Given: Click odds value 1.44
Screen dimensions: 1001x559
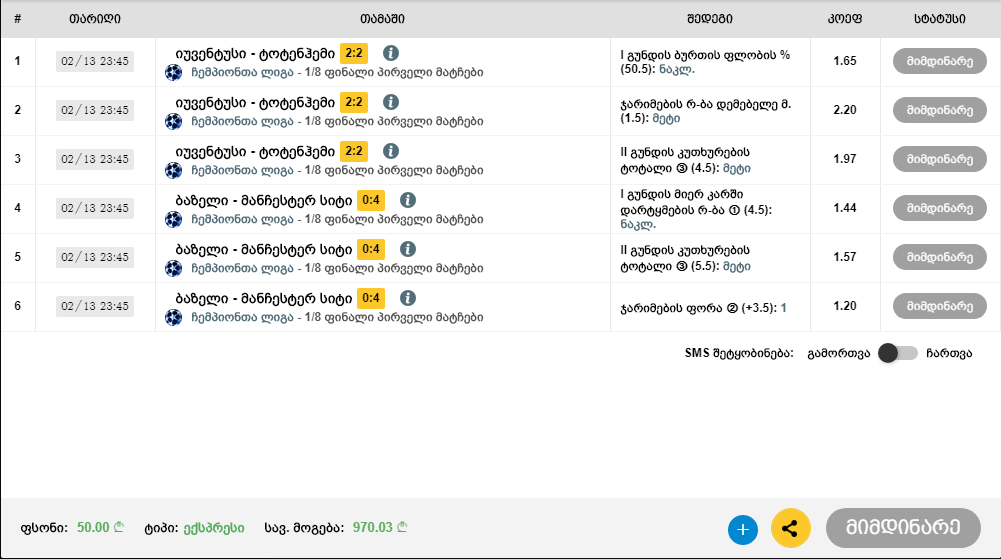Looking at the screenshot, I should (845, 208).
